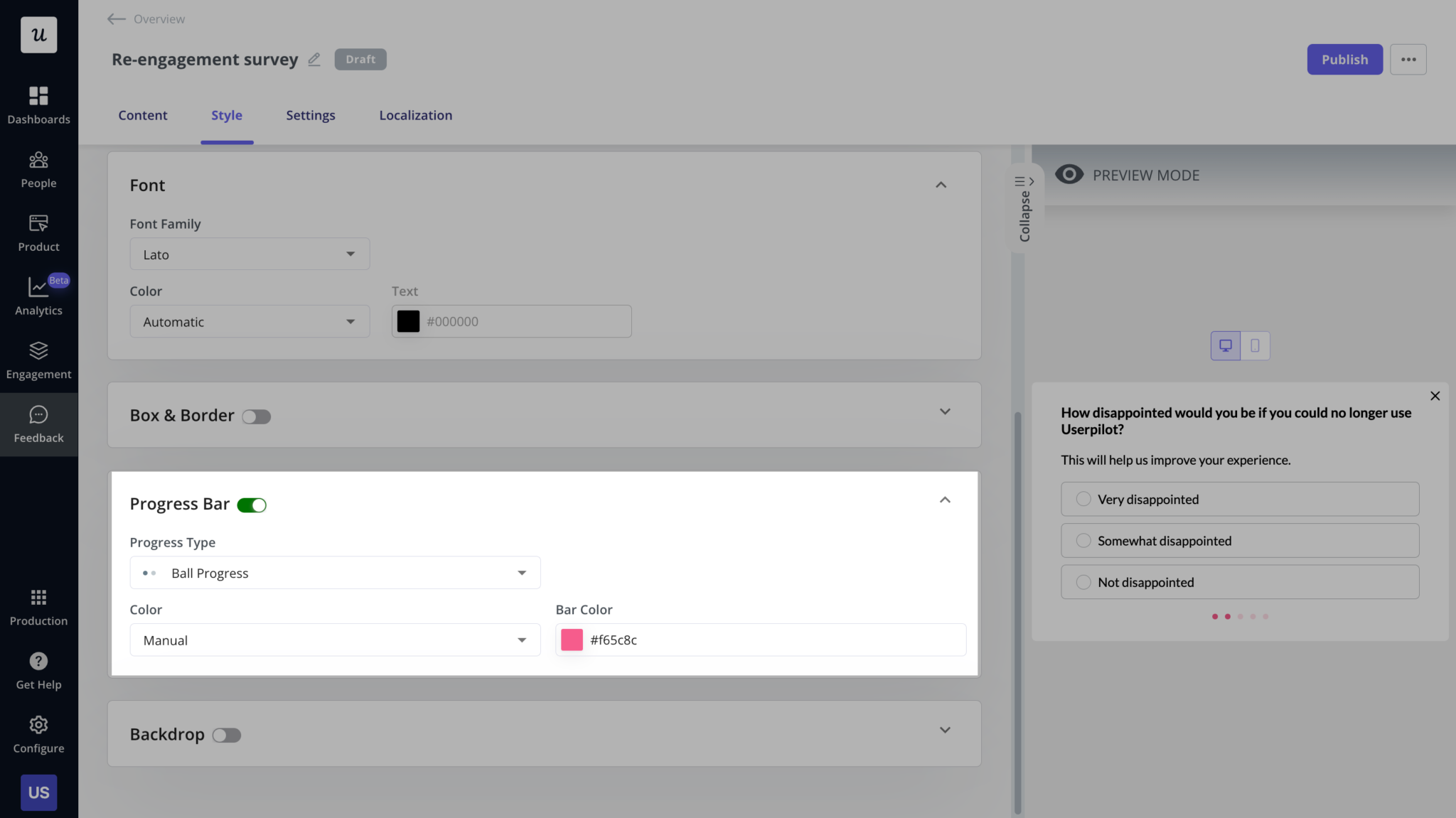Go back to Overview
This screenshot has width=1456, height=818.
pyautogui.click(x=145, y=18)
